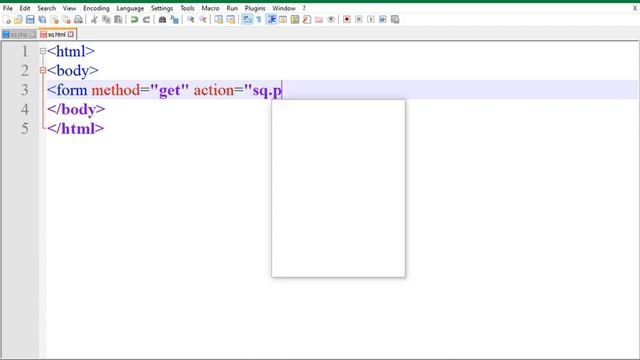Image resolution: width=640 pixels, height=360 pixels.
Task: Cut selection with the scissors icon
Action: click(94, 20)
